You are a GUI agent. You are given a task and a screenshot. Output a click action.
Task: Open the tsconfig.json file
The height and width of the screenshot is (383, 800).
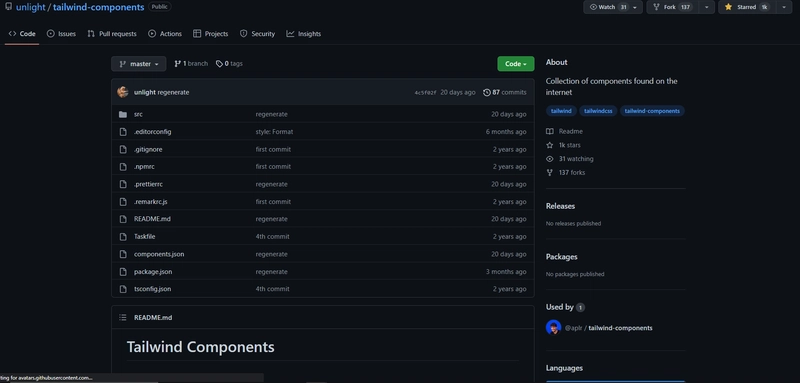coord(153,289)
